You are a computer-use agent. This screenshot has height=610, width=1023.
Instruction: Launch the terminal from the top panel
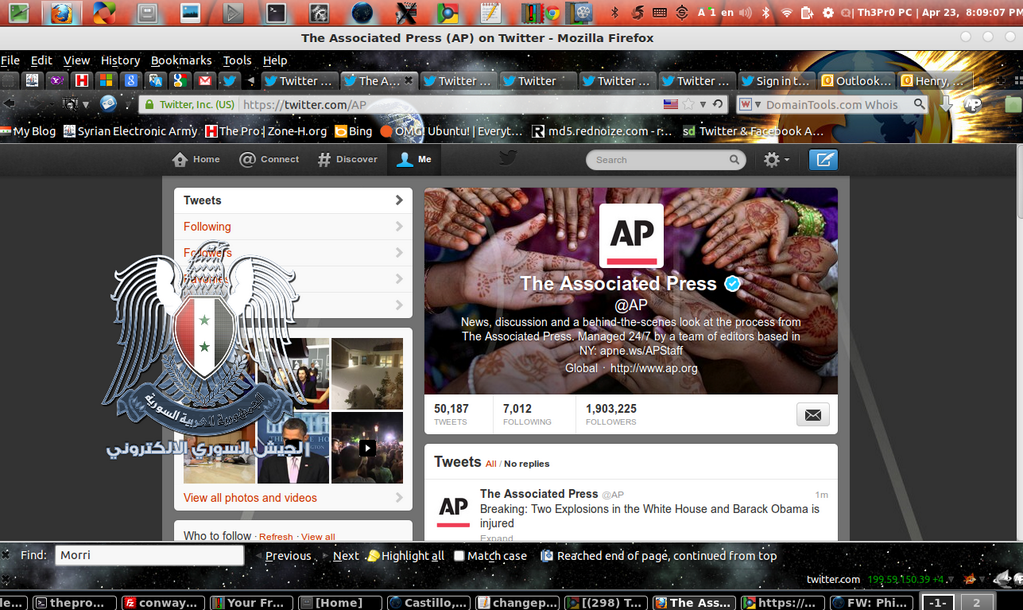(276, 12)
